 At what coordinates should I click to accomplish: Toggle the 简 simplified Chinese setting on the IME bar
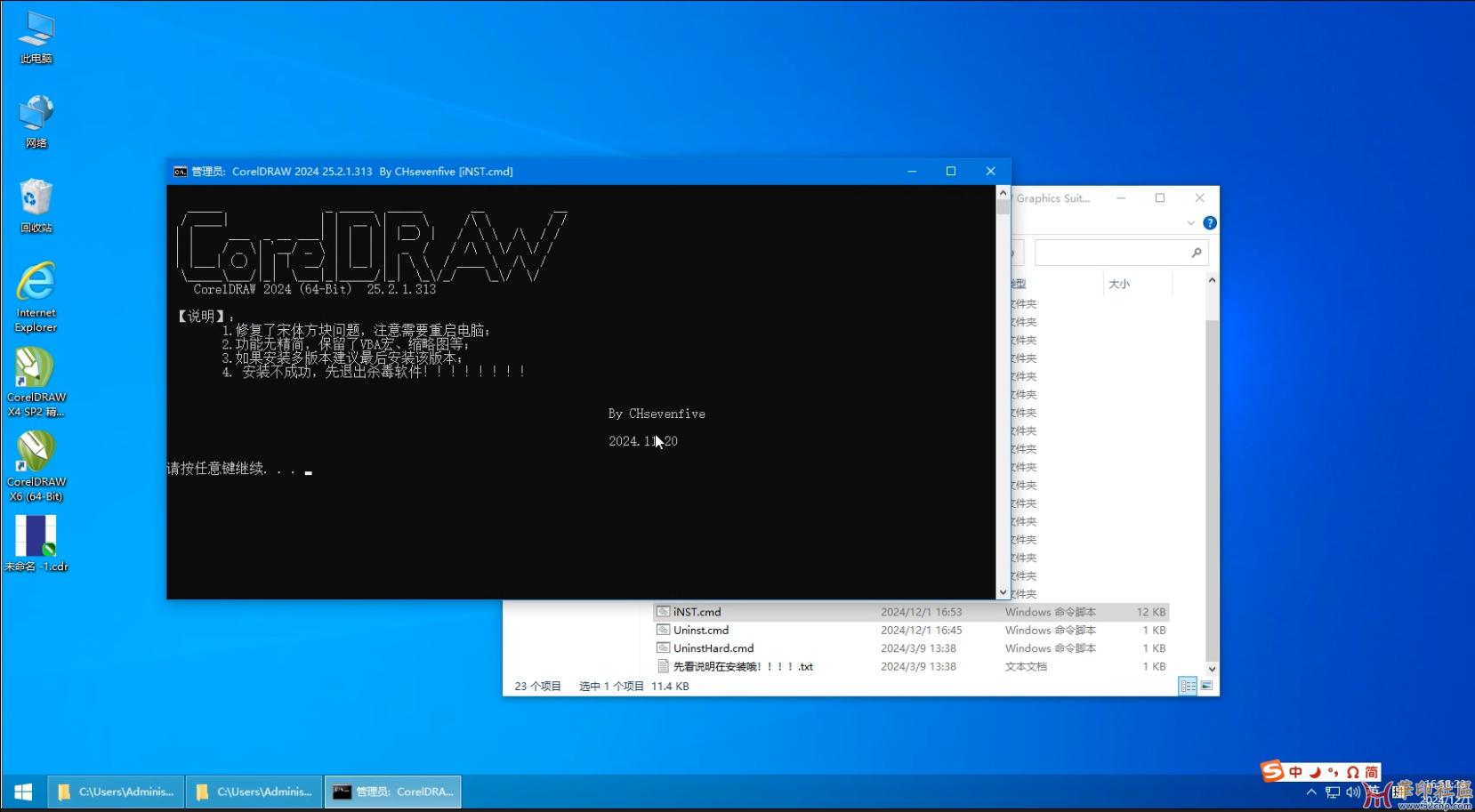[x=1372, y=772]
